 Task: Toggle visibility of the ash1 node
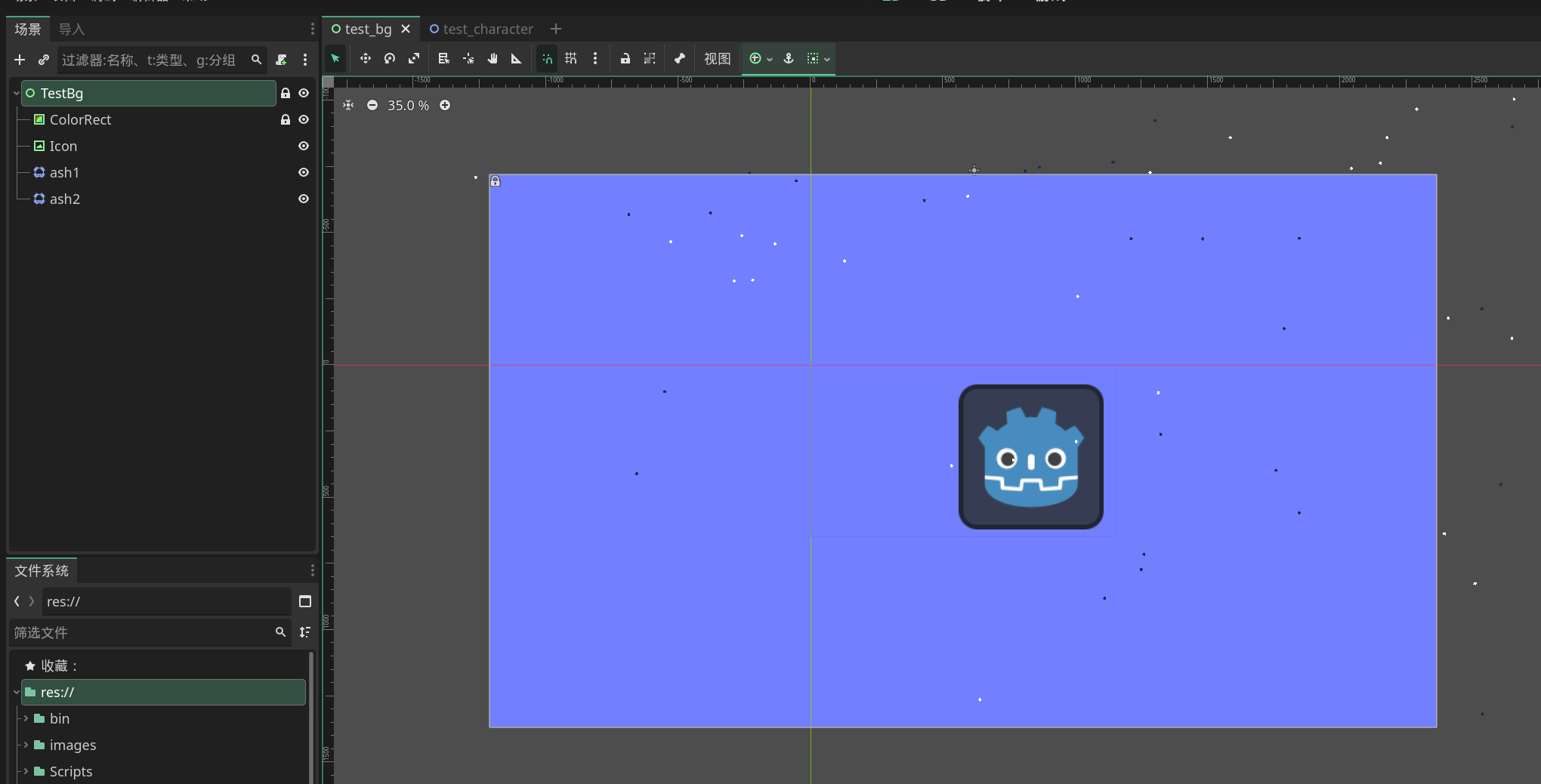pyautogui.click(x=304, y=172)
